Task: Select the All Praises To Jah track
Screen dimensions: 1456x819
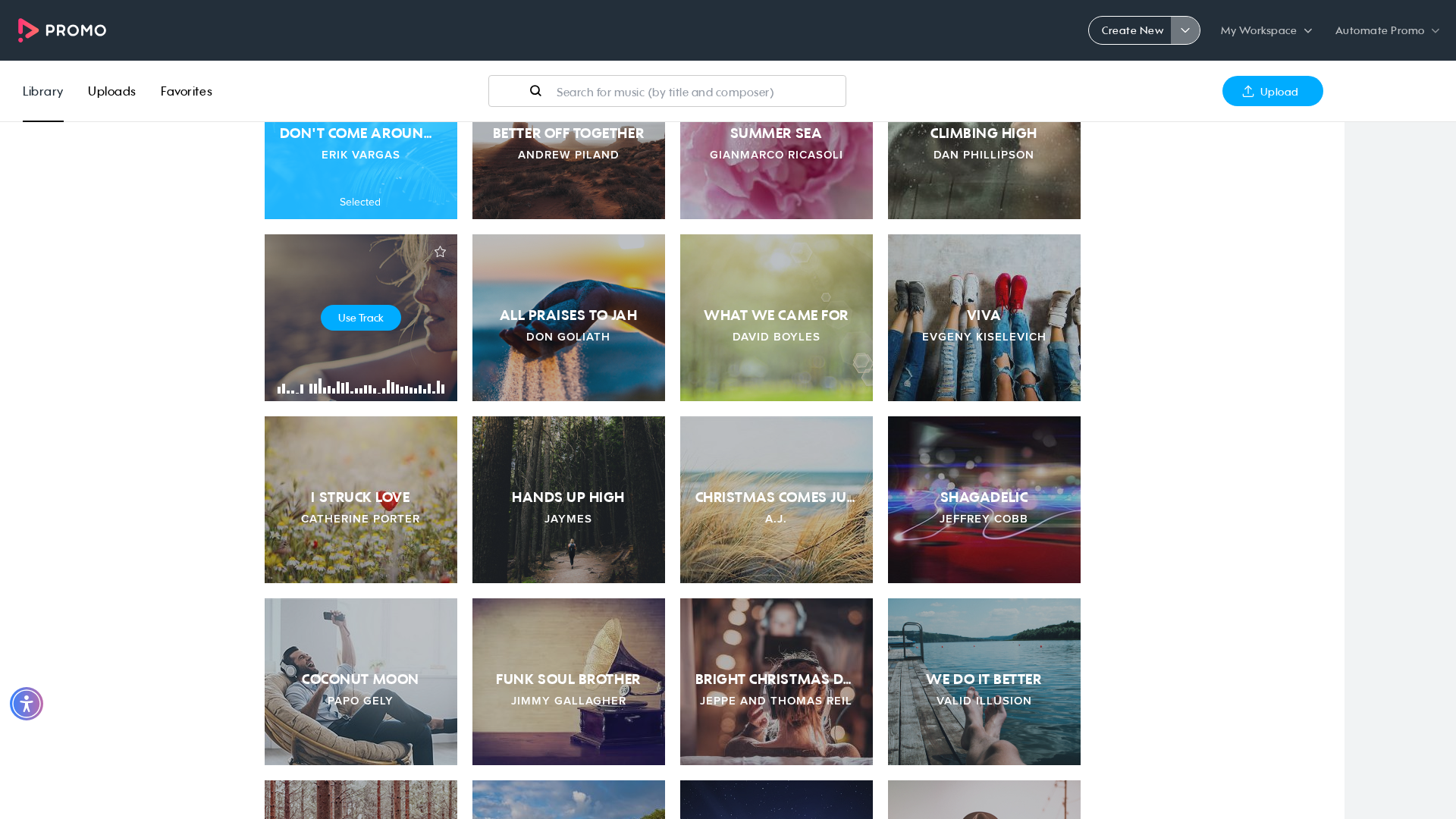Action: 569,318
